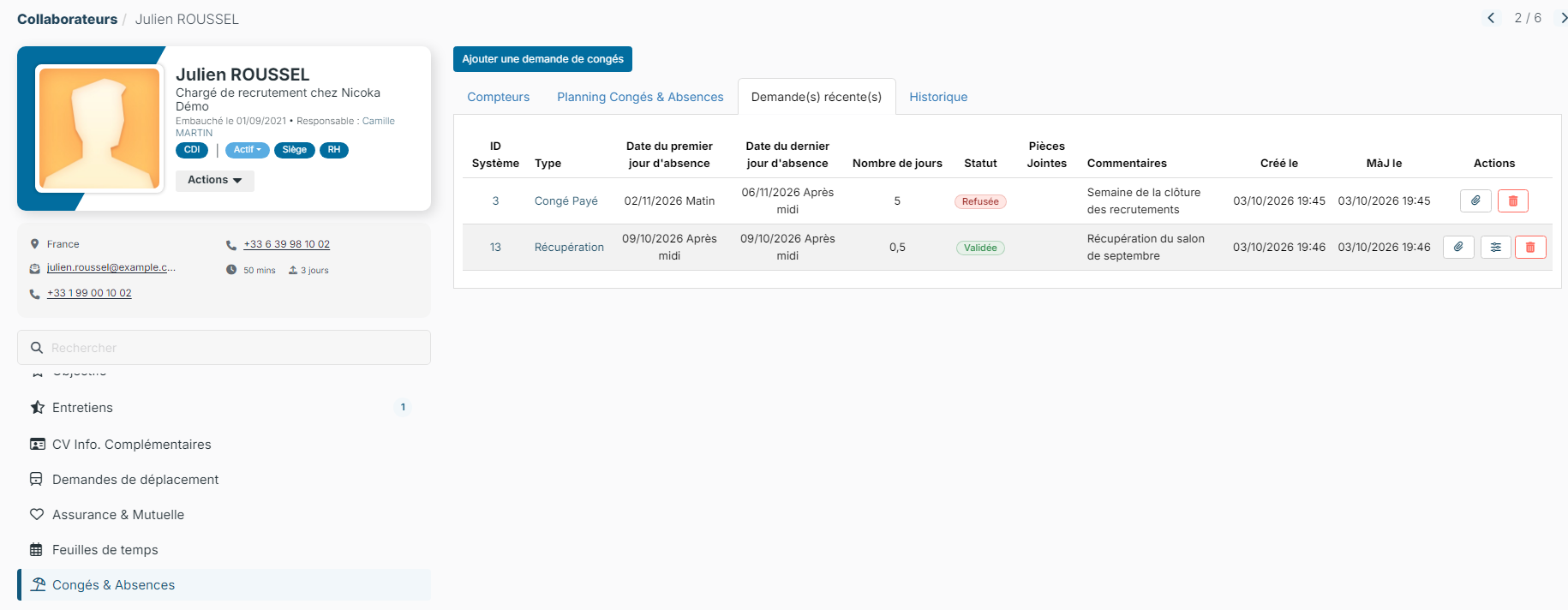Open the Planning Congés & Absences tab
Image resolution: width=1568 pixels, height=610 pixels.
point(640,97)
